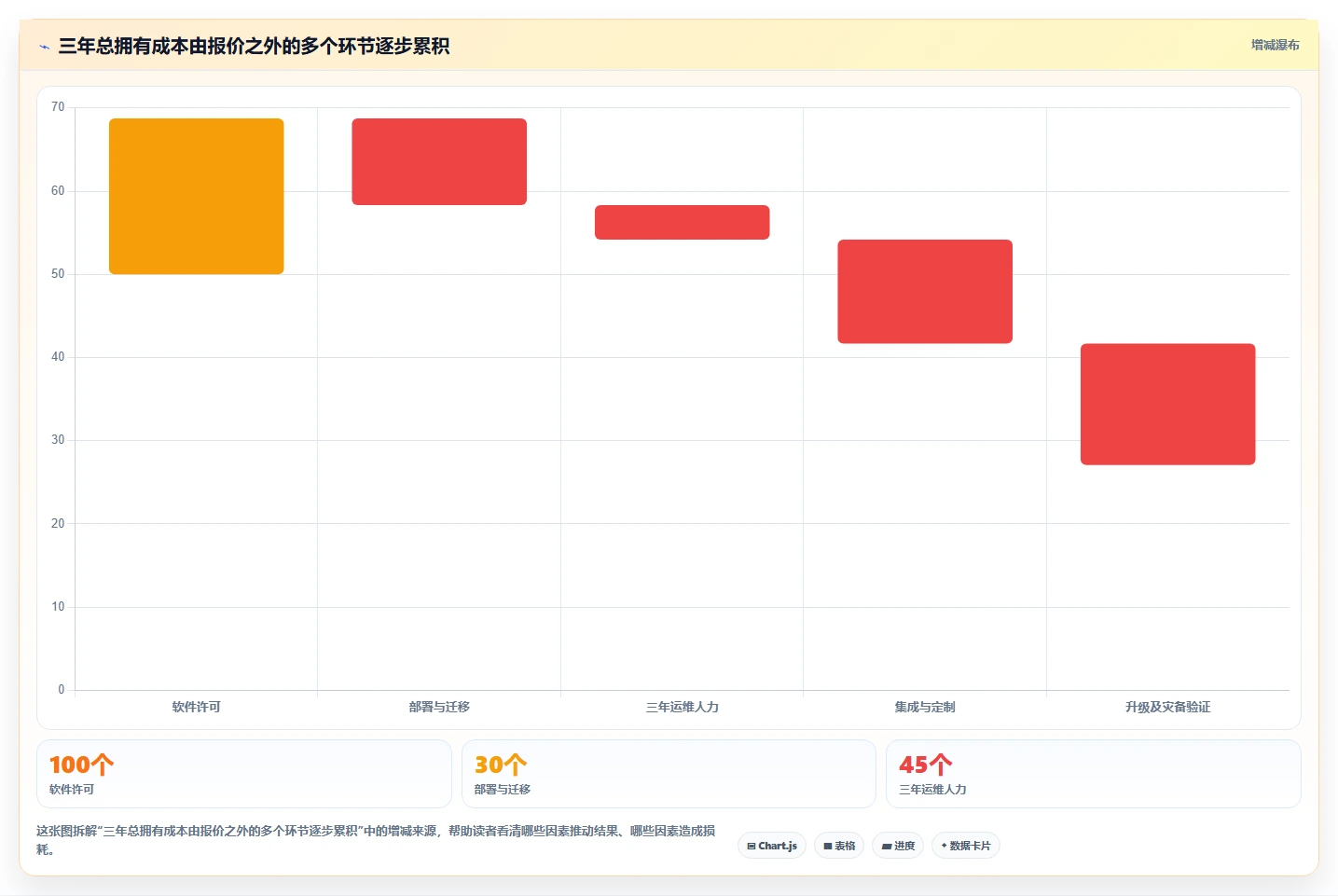
Task: Click the red 集成与定制 bar
Action: (925, 292)
